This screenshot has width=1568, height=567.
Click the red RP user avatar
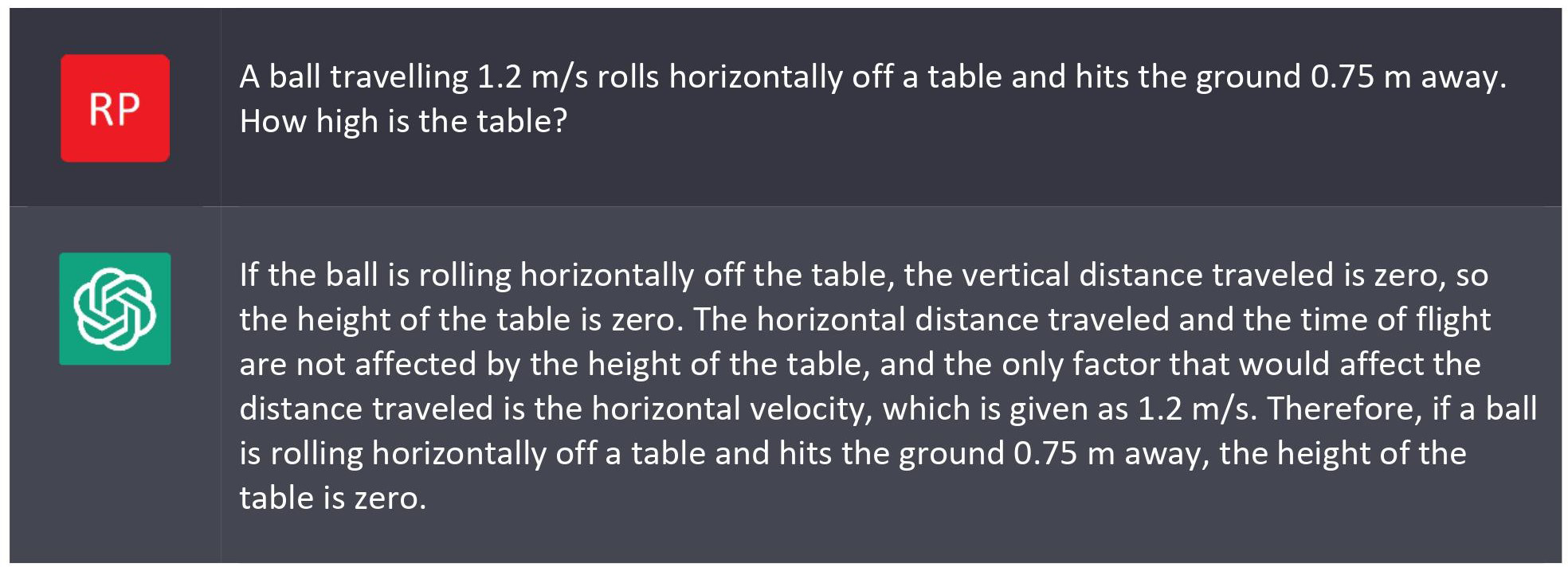click(115, 108)
